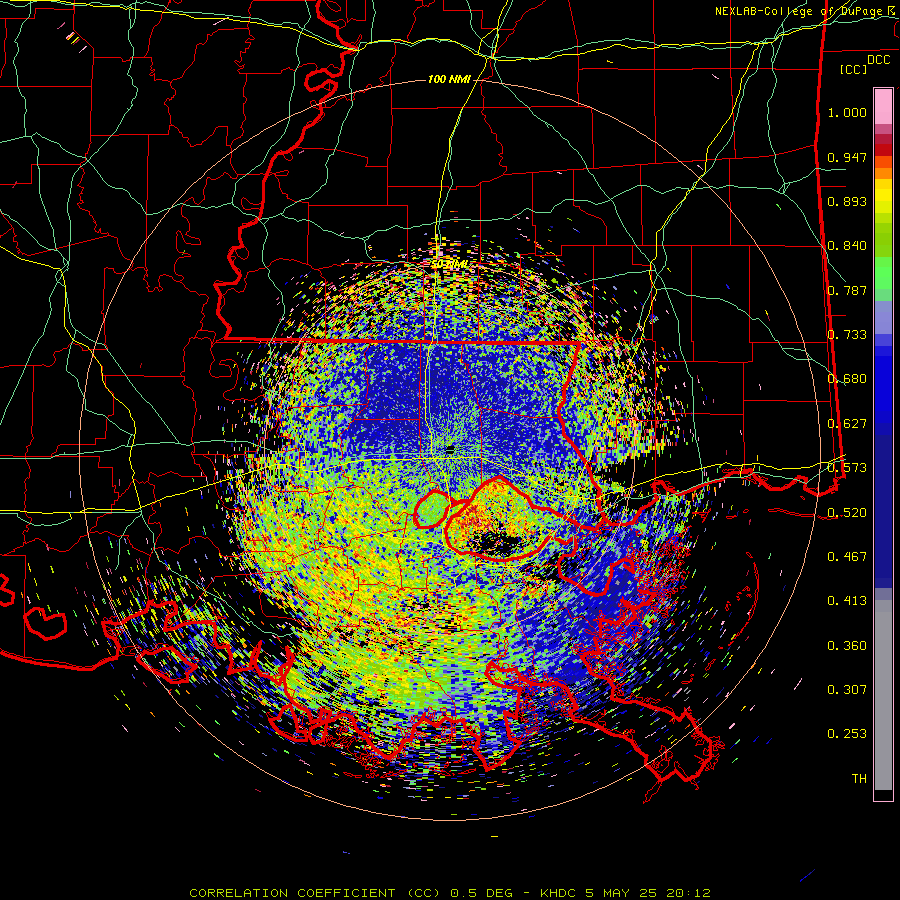The image size is (900, 900).
Task: Click the 5 MAY 25 date in the caption
Action: pos(622,893)
